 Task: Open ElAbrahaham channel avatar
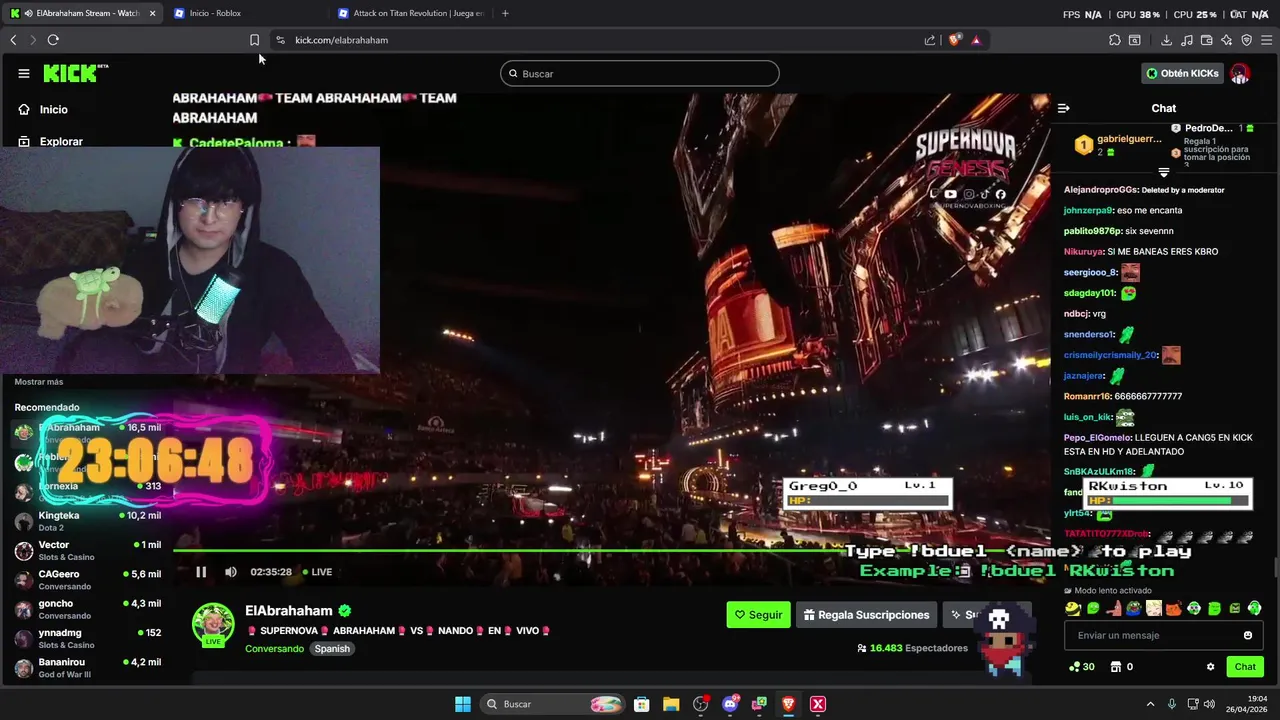[213, 624]
